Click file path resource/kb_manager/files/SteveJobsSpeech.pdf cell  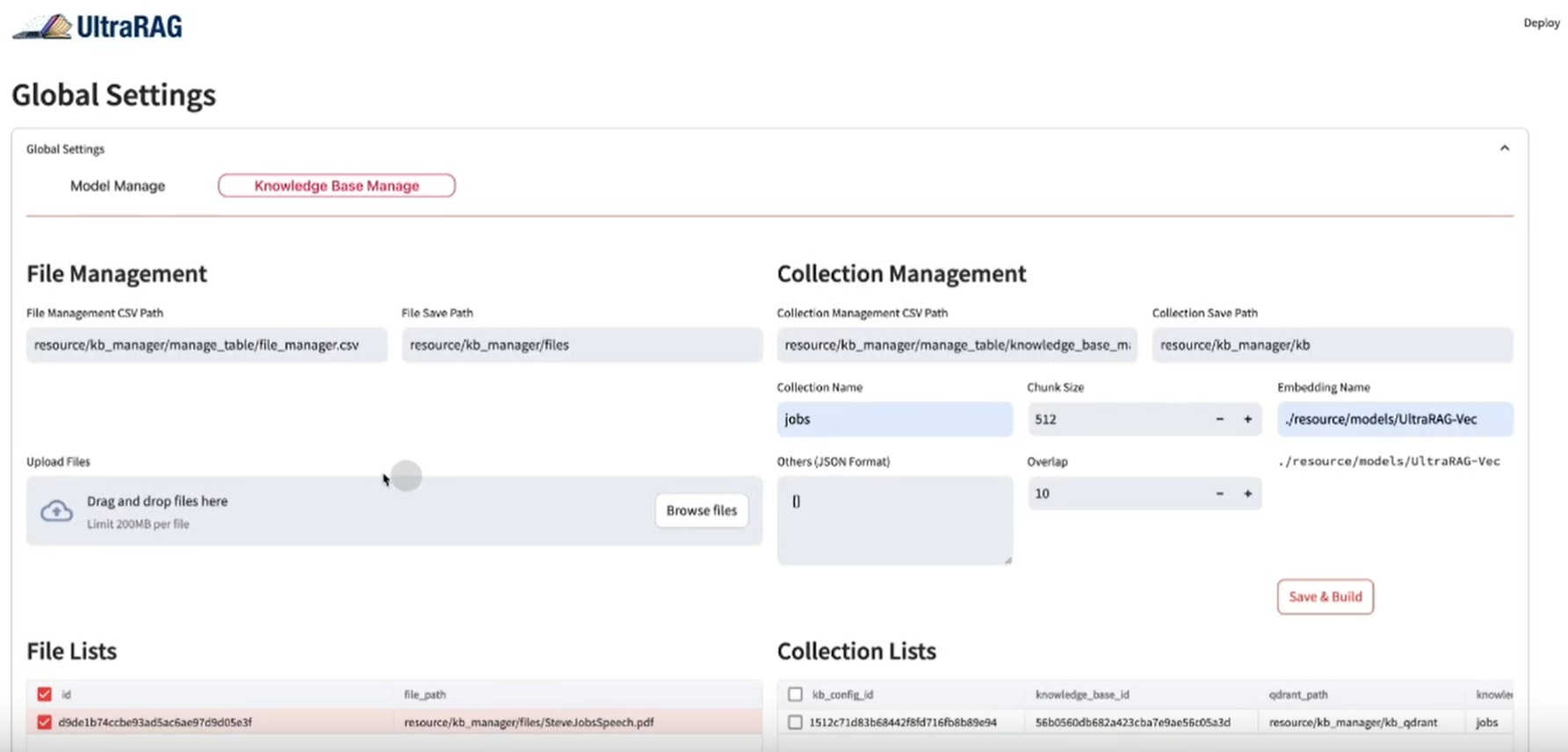pos(529,722)
